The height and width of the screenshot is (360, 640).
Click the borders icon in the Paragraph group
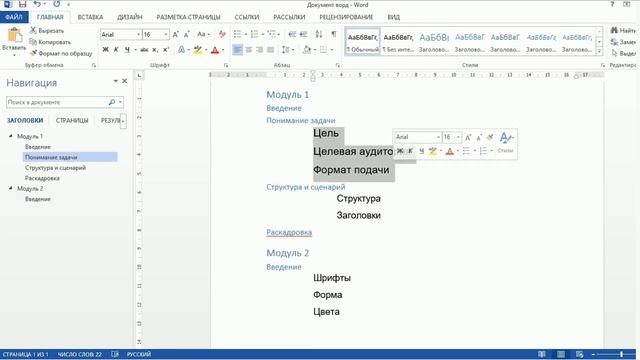(x=323, y=50)
